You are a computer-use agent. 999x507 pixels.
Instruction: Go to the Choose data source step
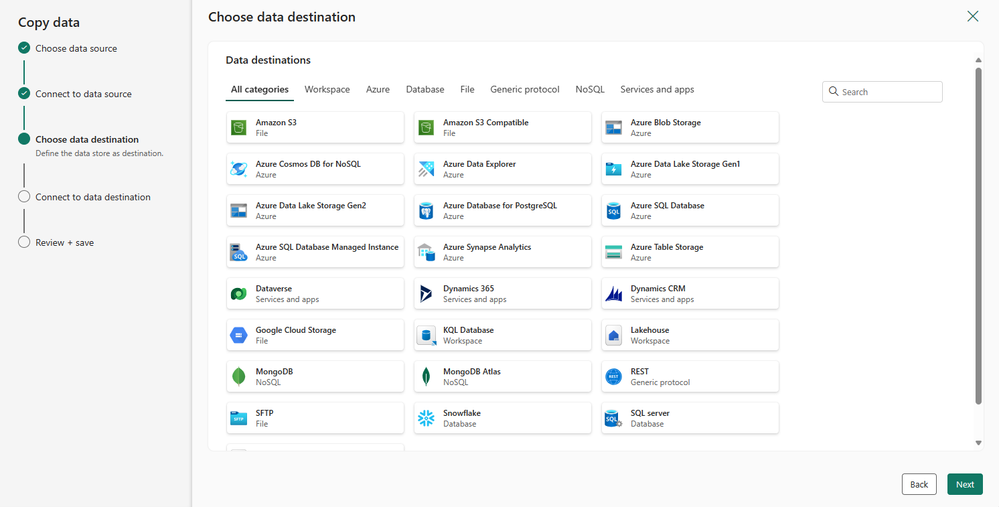76,48
